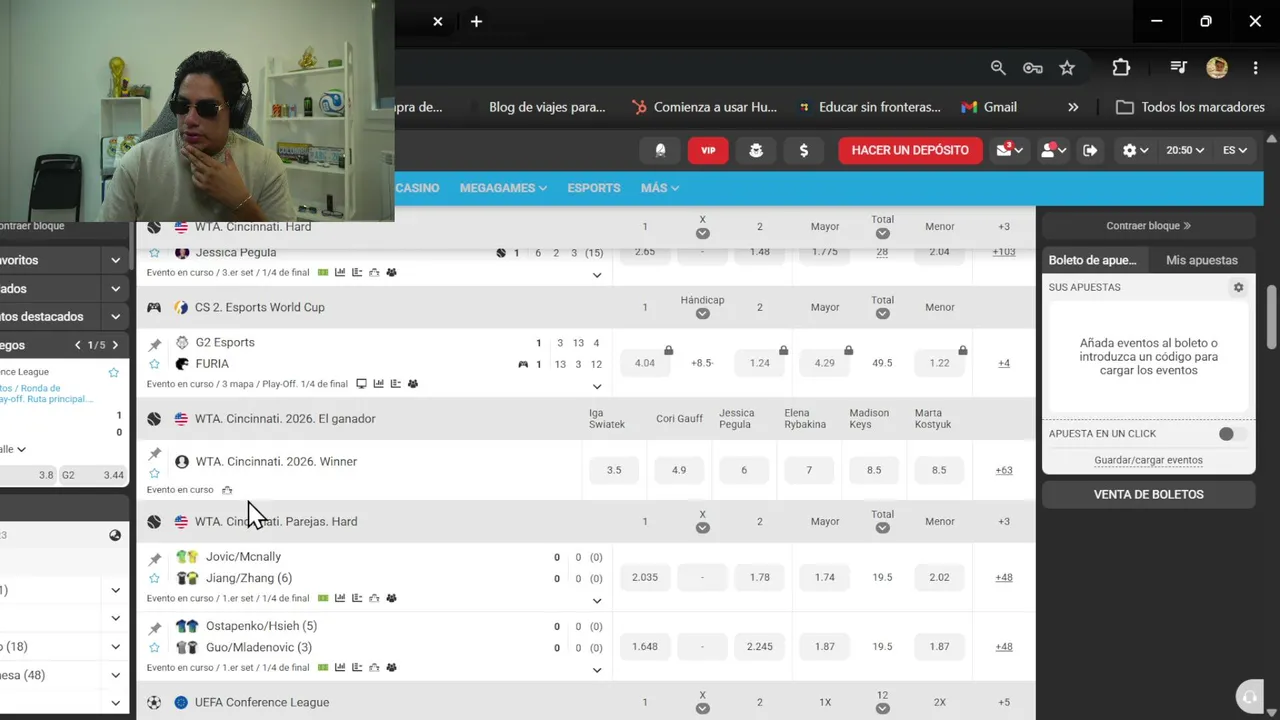Pin the Ostapenko/Hsieh match
Viewport: 1280px width, 720px height.
coord(154,628)
